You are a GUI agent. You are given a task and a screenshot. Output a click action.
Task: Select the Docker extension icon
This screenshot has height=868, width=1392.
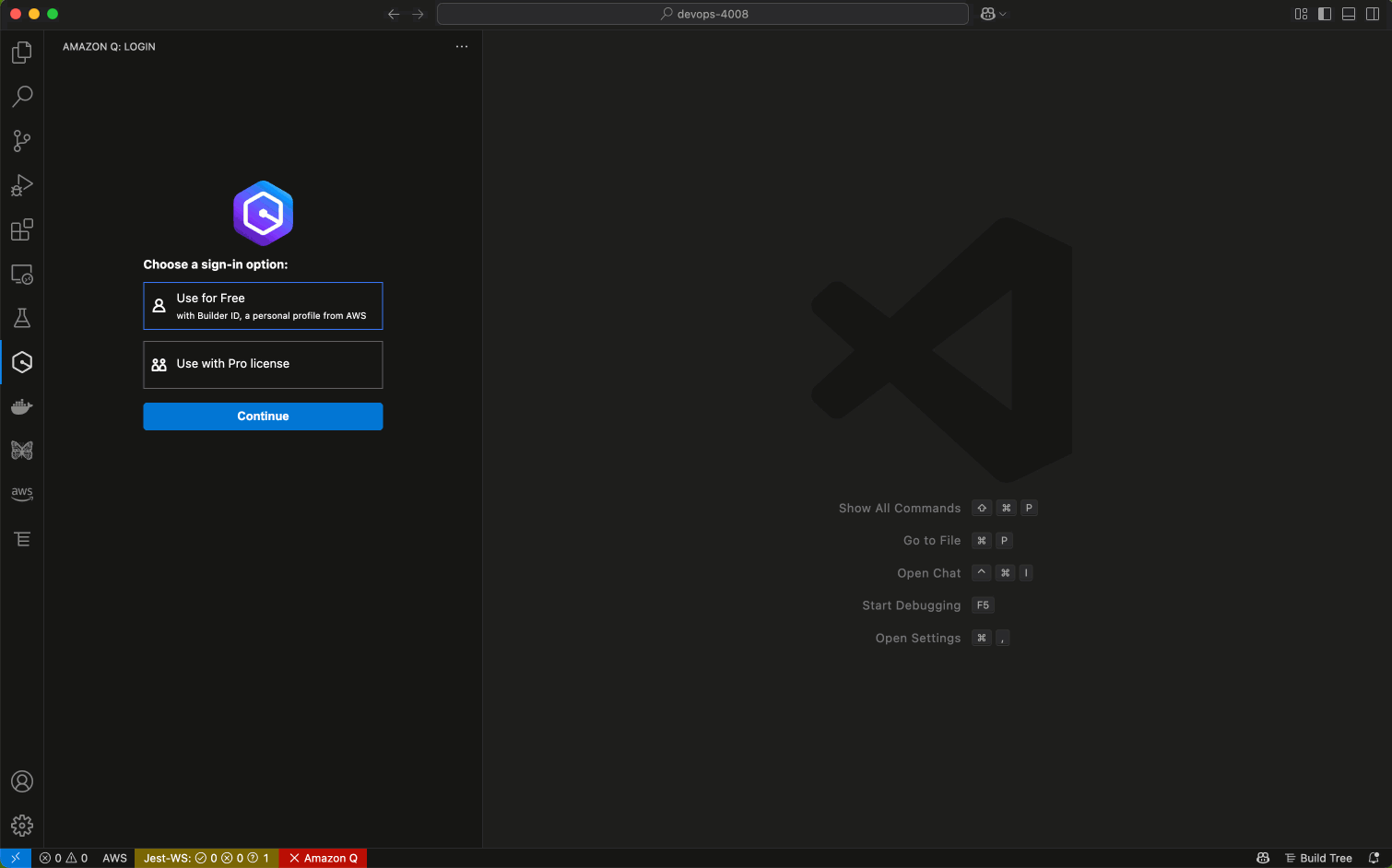pyautogui.click(x=22, y=406)
